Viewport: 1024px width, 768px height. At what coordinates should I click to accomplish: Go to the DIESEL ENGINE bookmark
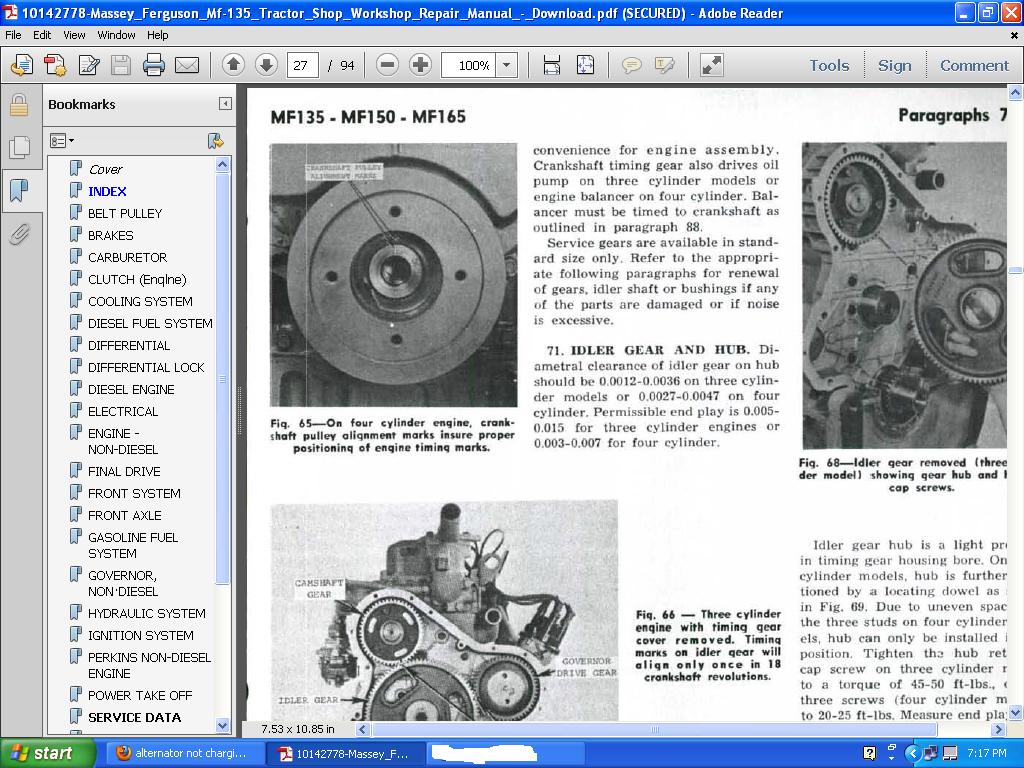[x=131, y=390]
